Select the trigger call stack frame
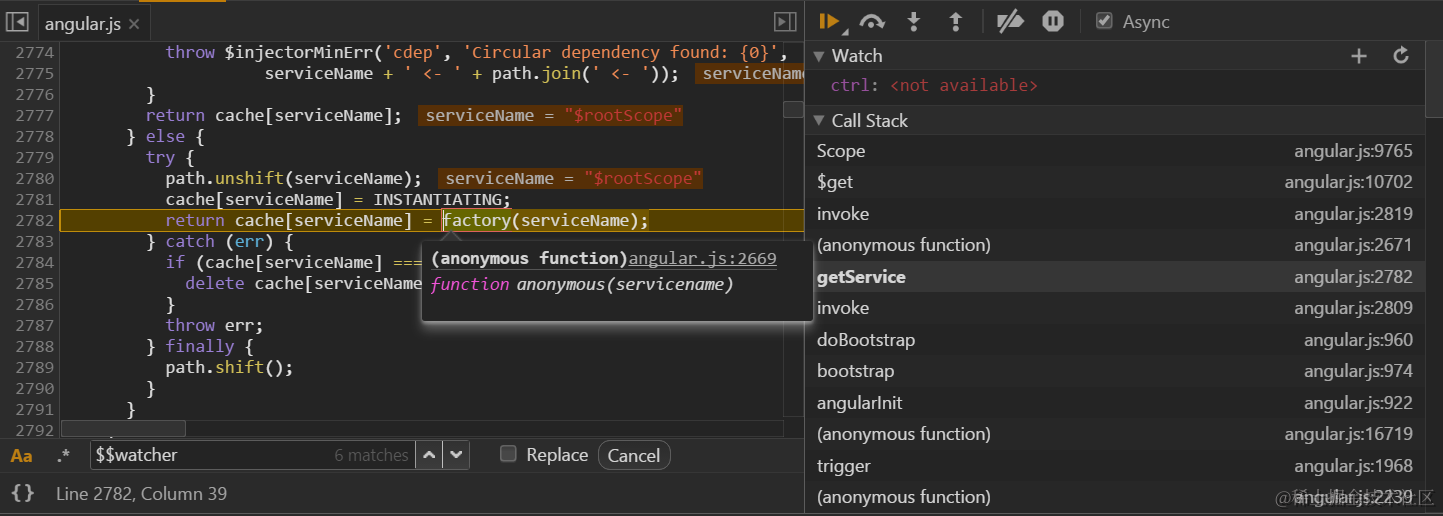1443x516 pixels. pyautogui.click(x=1115, y=466)
